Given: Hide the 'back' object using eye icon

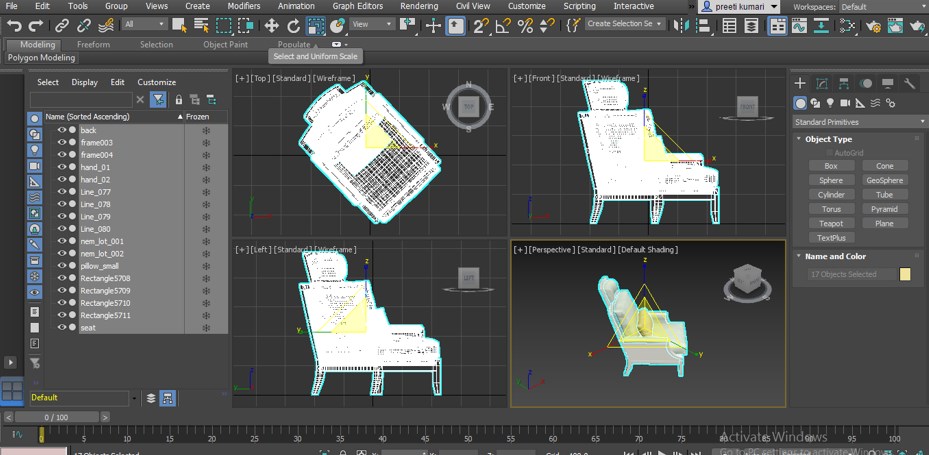Looking at the screenshot, I should point(61,130).
